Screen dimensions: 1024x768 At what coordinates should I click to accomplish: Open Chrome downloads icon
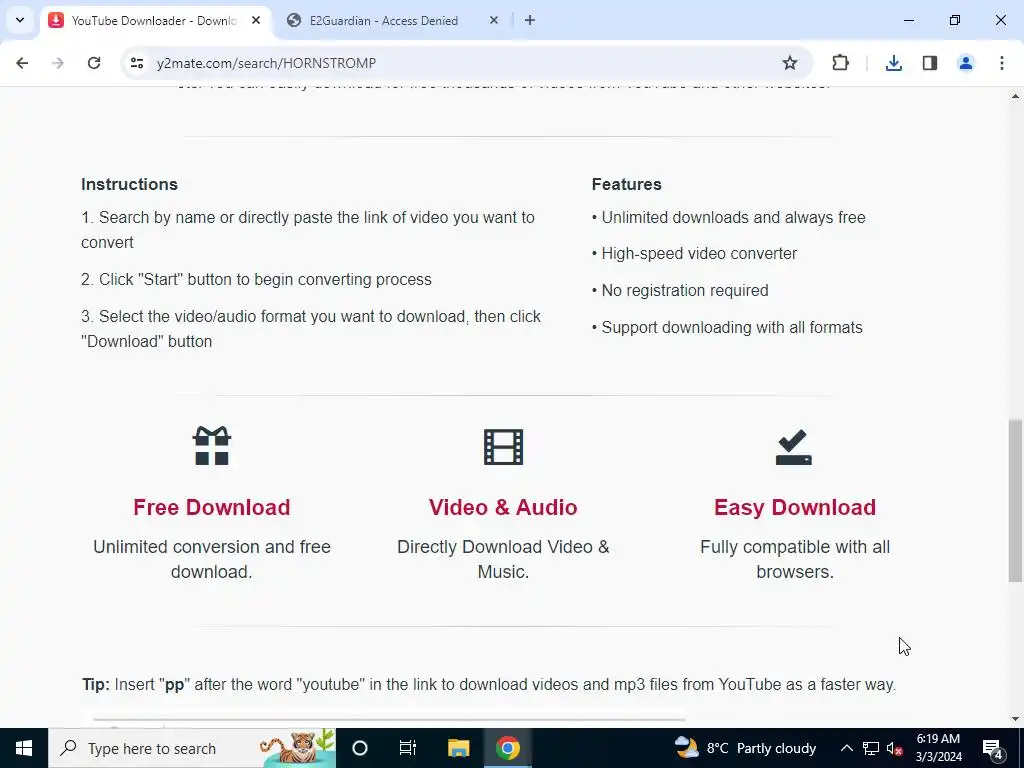click(x=893, y=63)
